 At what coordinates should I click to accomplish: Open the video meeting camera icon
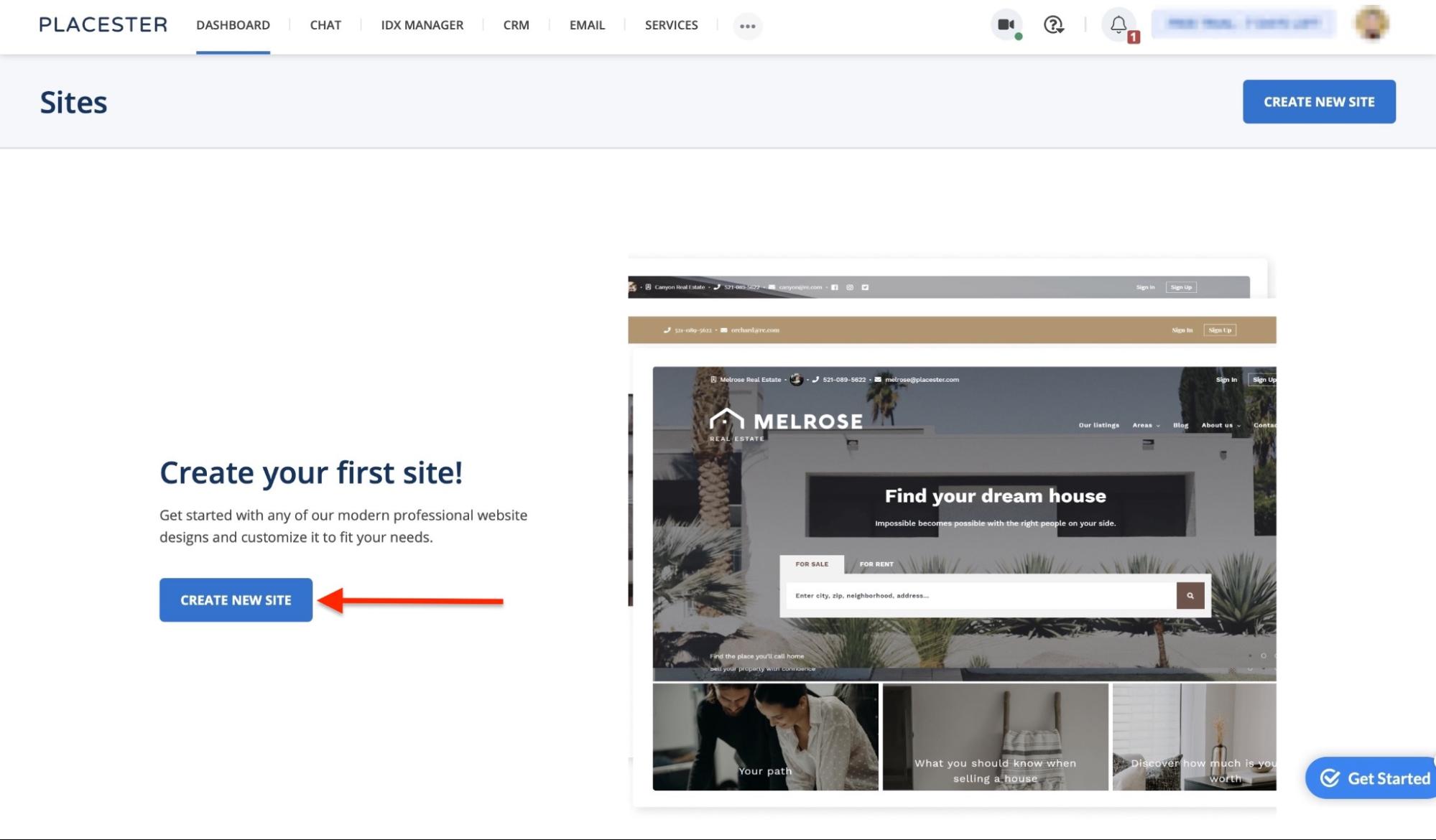click(1005, 25)
